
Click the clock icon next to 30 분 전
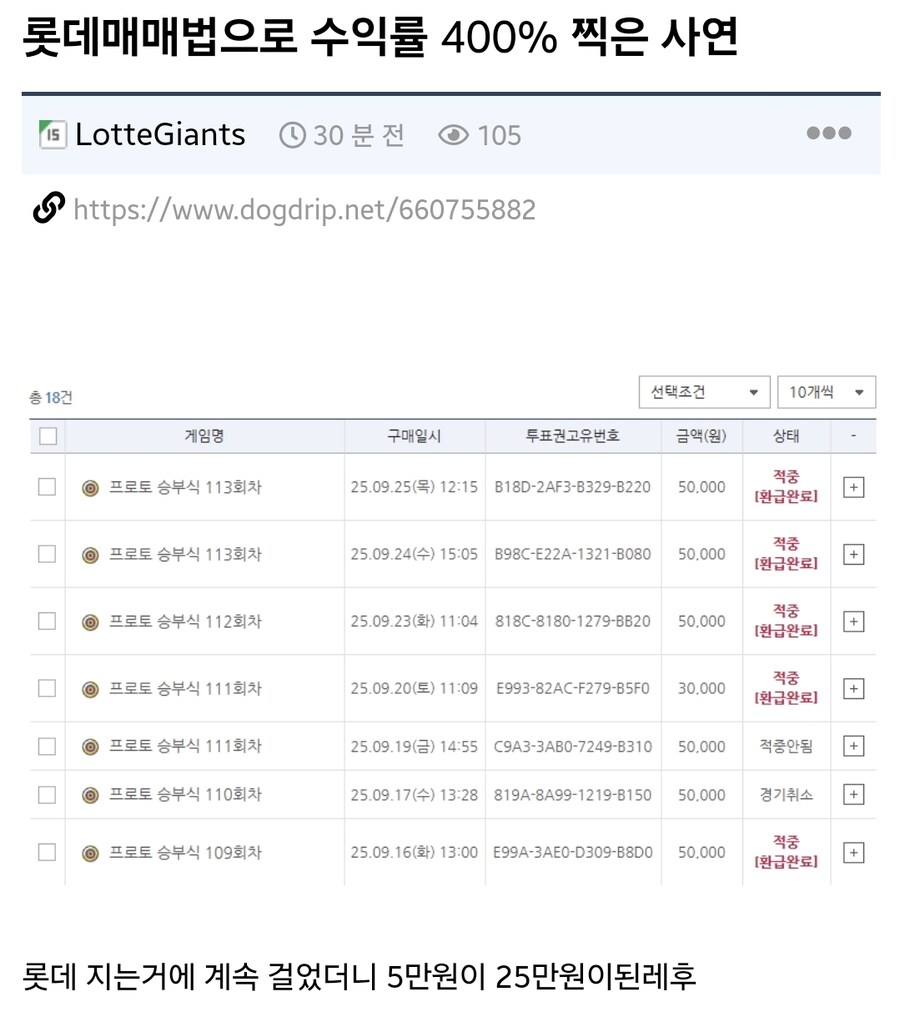[292, 135]
